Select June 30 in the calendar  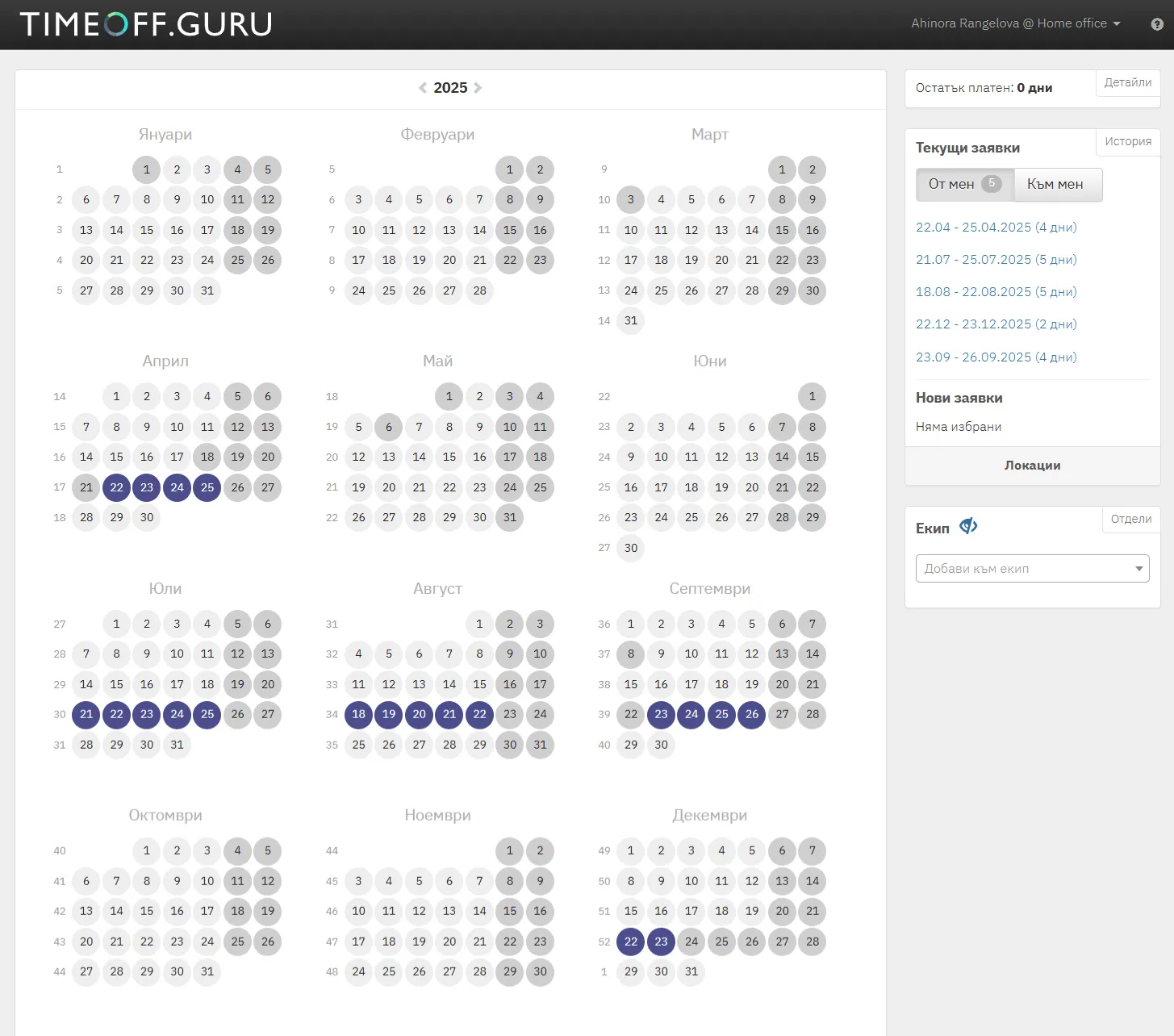631,548
